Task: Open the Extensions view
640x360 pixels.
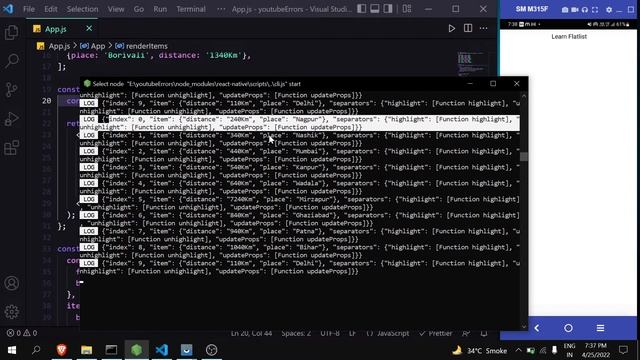Action: click(11, 147)
